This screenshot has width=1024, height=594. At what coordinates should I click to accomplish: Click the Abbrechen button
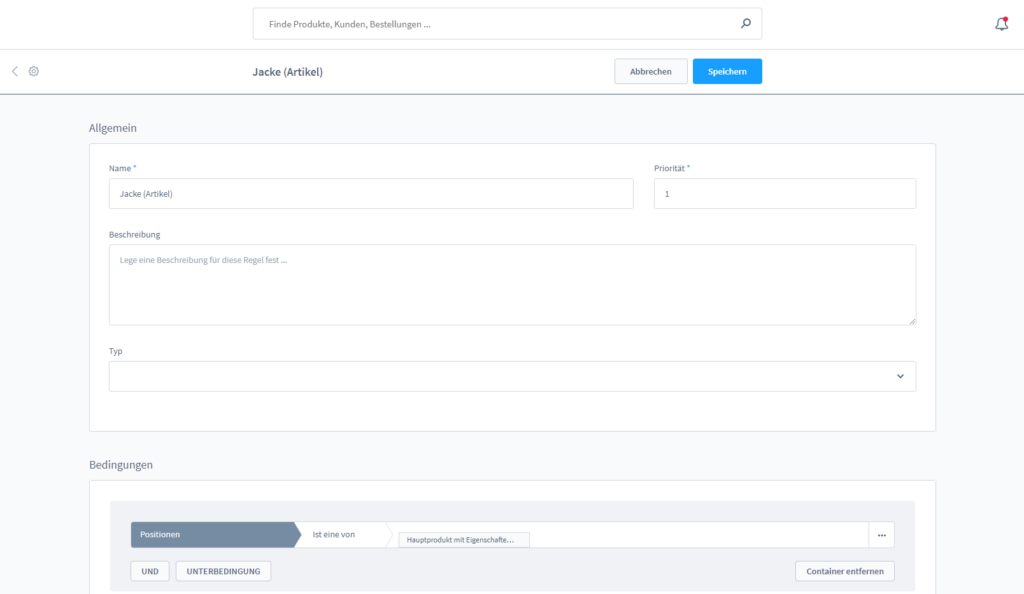(650, 72)
